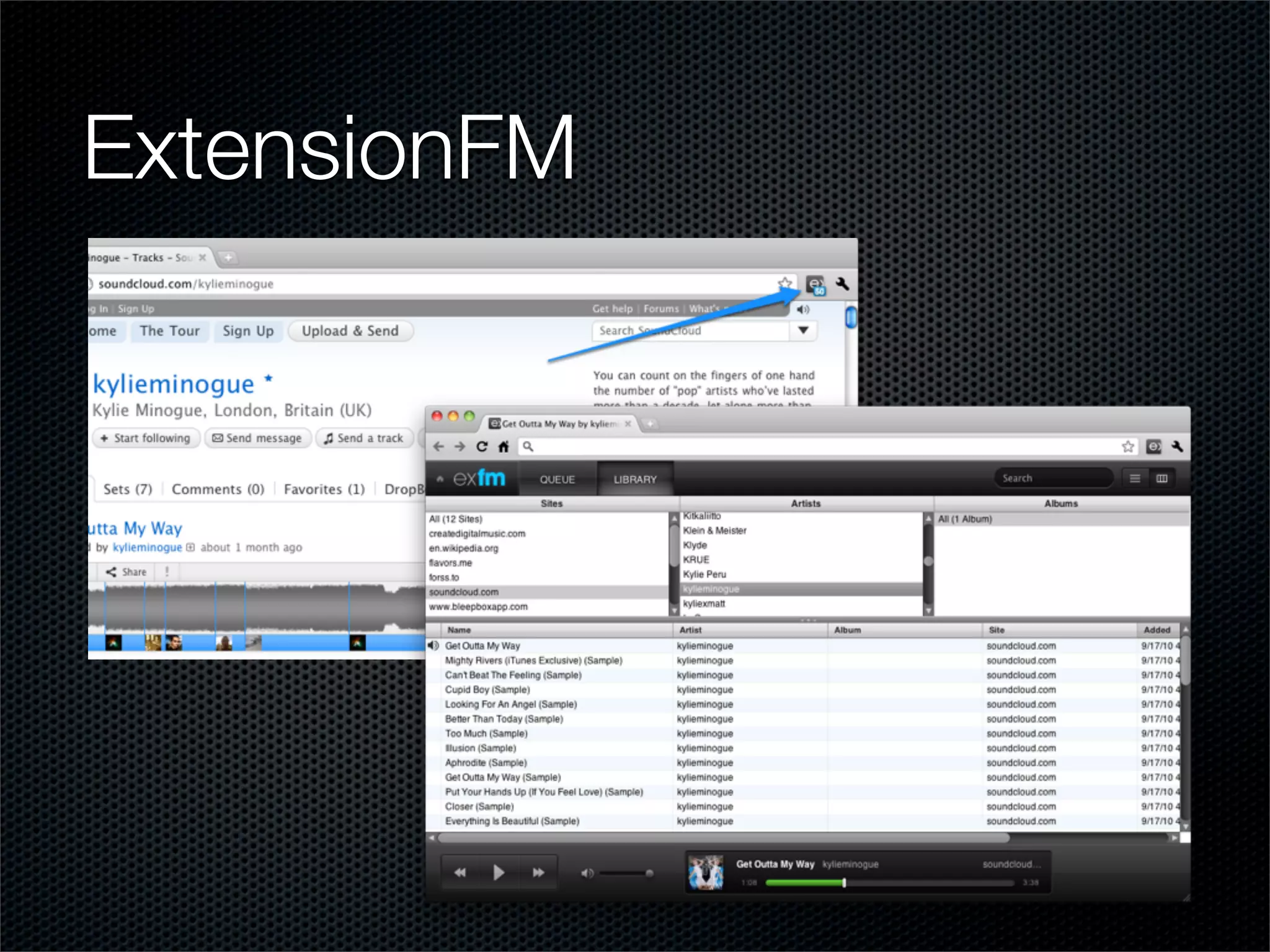Image resolution: width=1270 pixels, height=952 pixels.
Task: Open wrench menu in exfm browser window
Action: (1177, 446)
